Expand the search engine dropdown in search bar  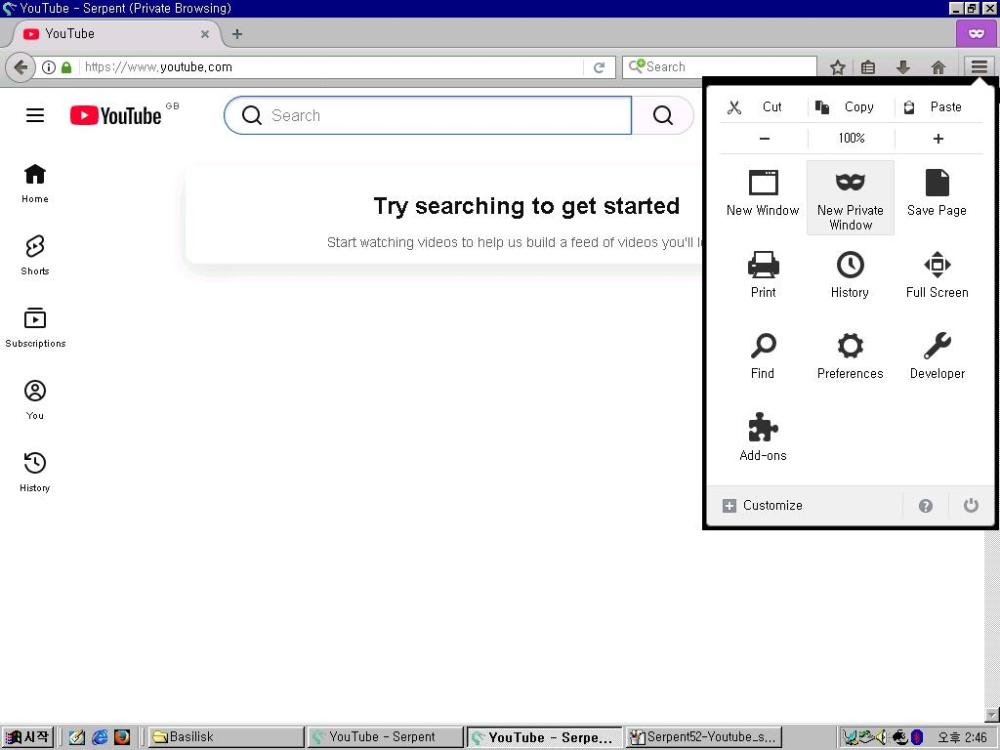(x=636, y=67)
